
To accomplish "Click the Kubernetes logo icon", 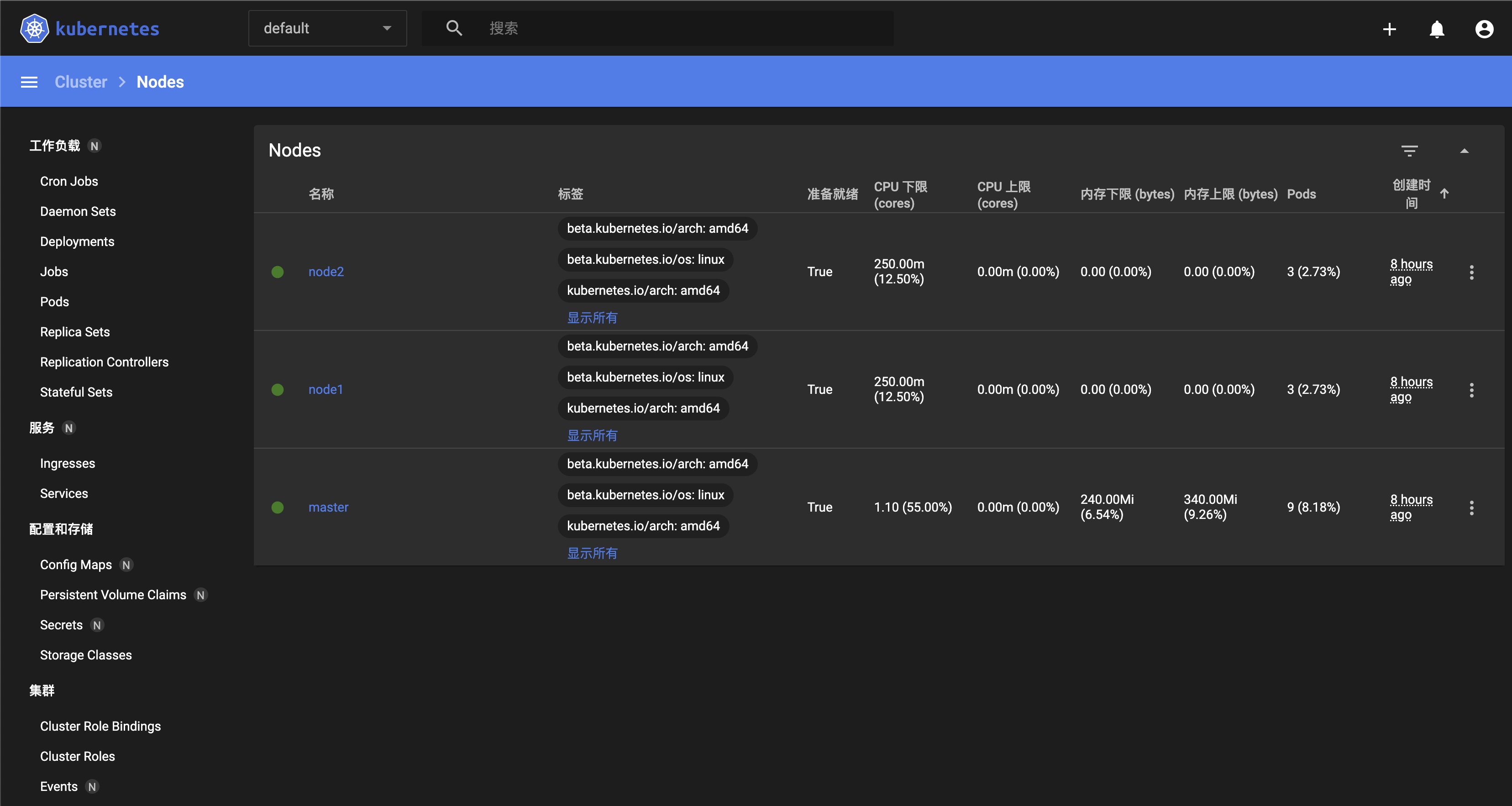I will [x=35, y=28].
